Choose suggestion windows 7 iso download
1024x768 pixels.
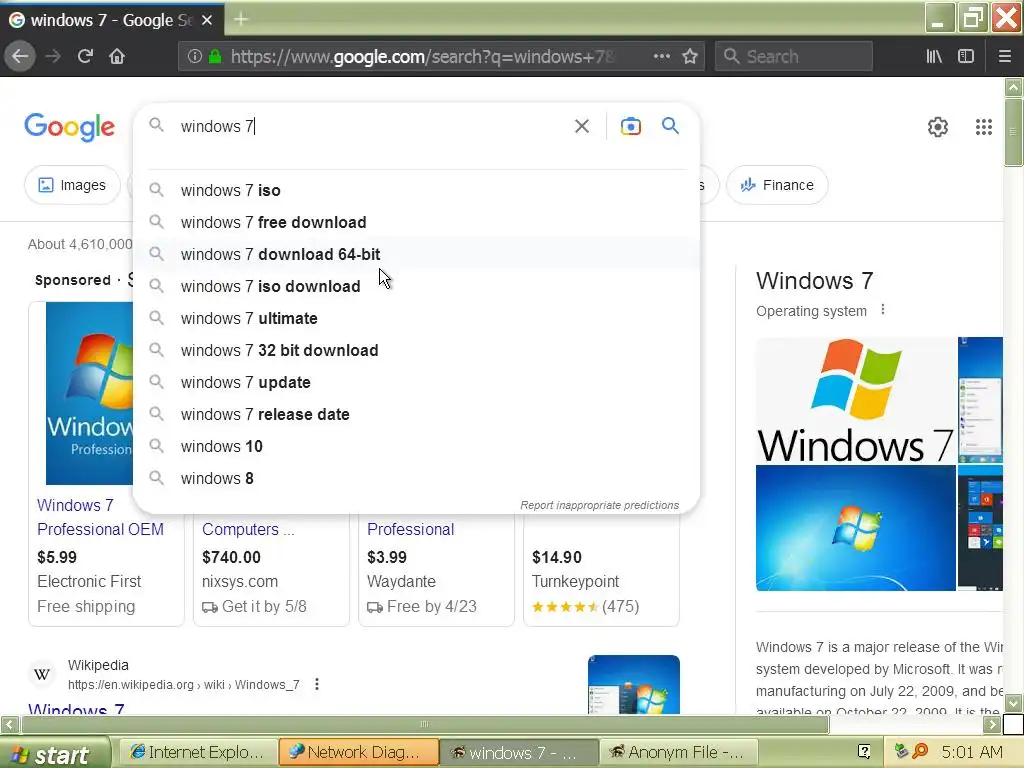pyautogui.click(x=417, y=286)
